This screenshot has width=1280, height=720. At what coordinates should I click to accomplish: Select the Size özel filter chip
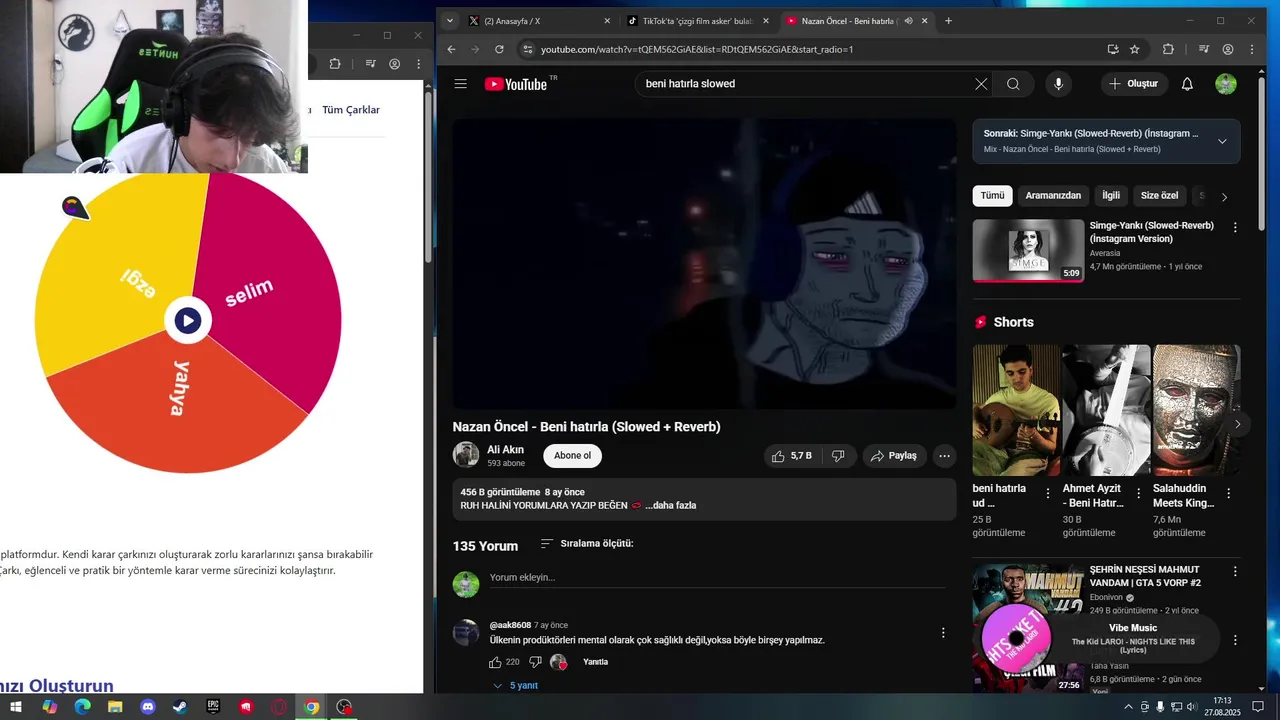(1160, 196)
